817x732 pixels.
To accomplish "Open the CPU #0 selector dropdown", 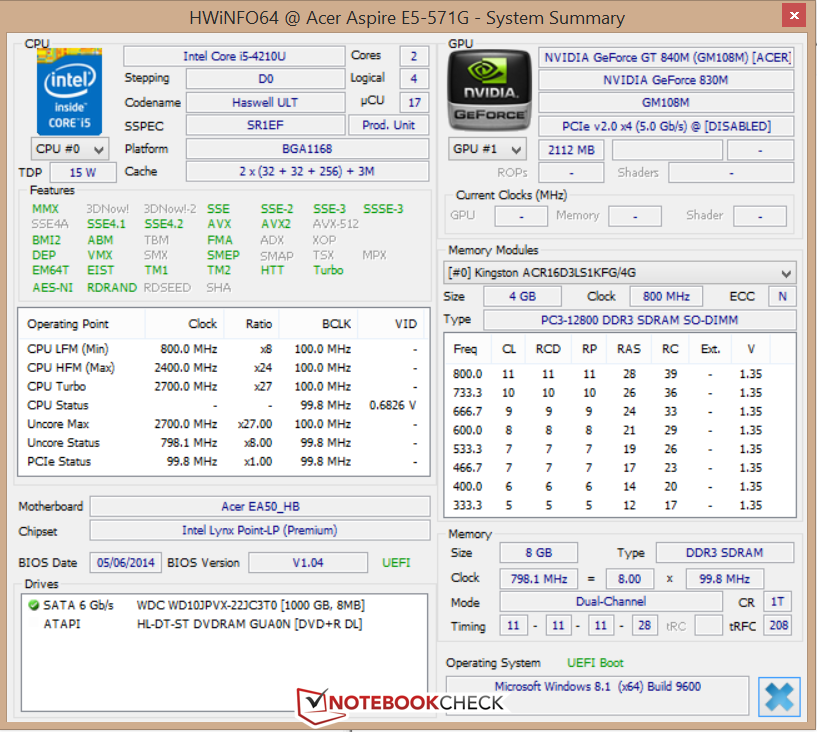I will pyautogui.click(x=70, y=149).
